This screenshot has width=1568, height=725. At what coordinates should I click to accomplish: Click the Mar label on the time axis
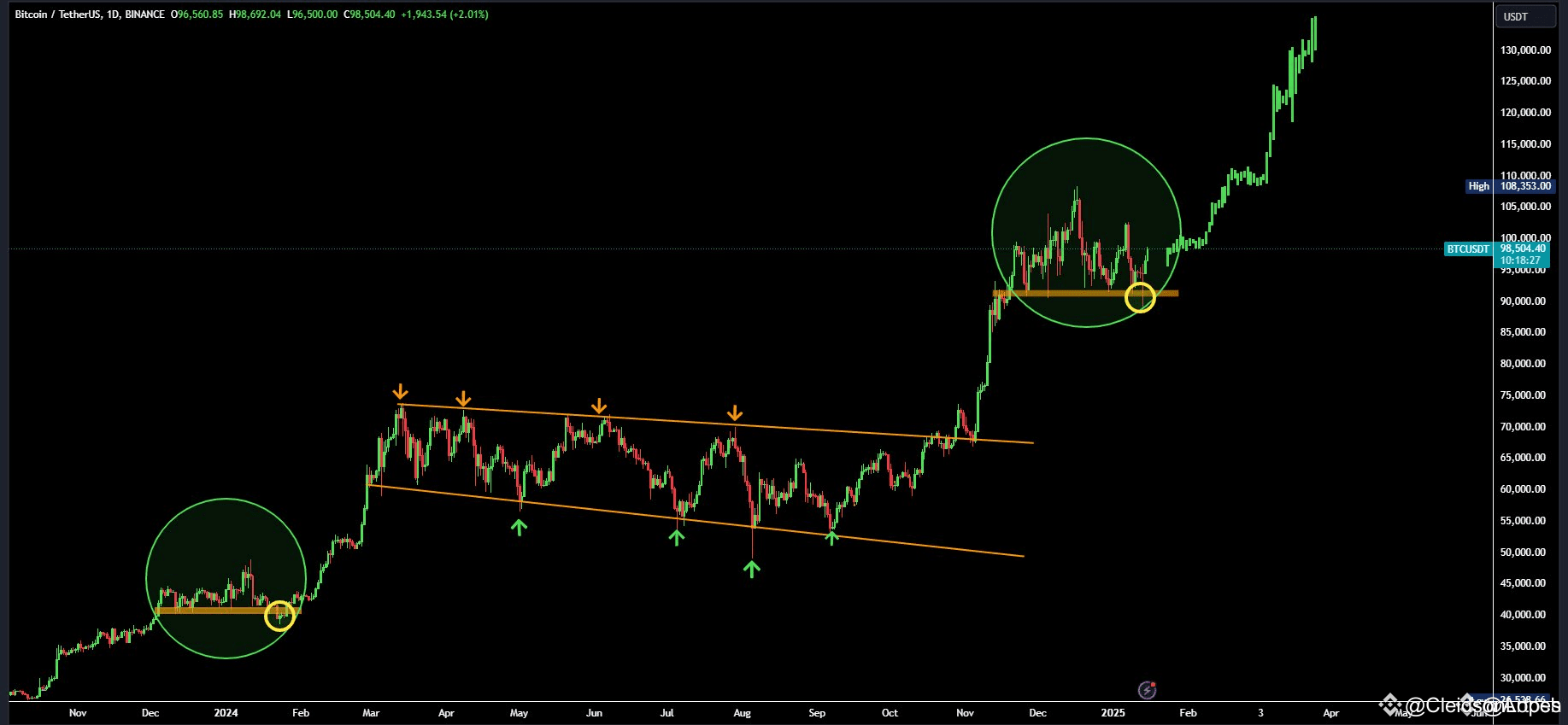371,713
